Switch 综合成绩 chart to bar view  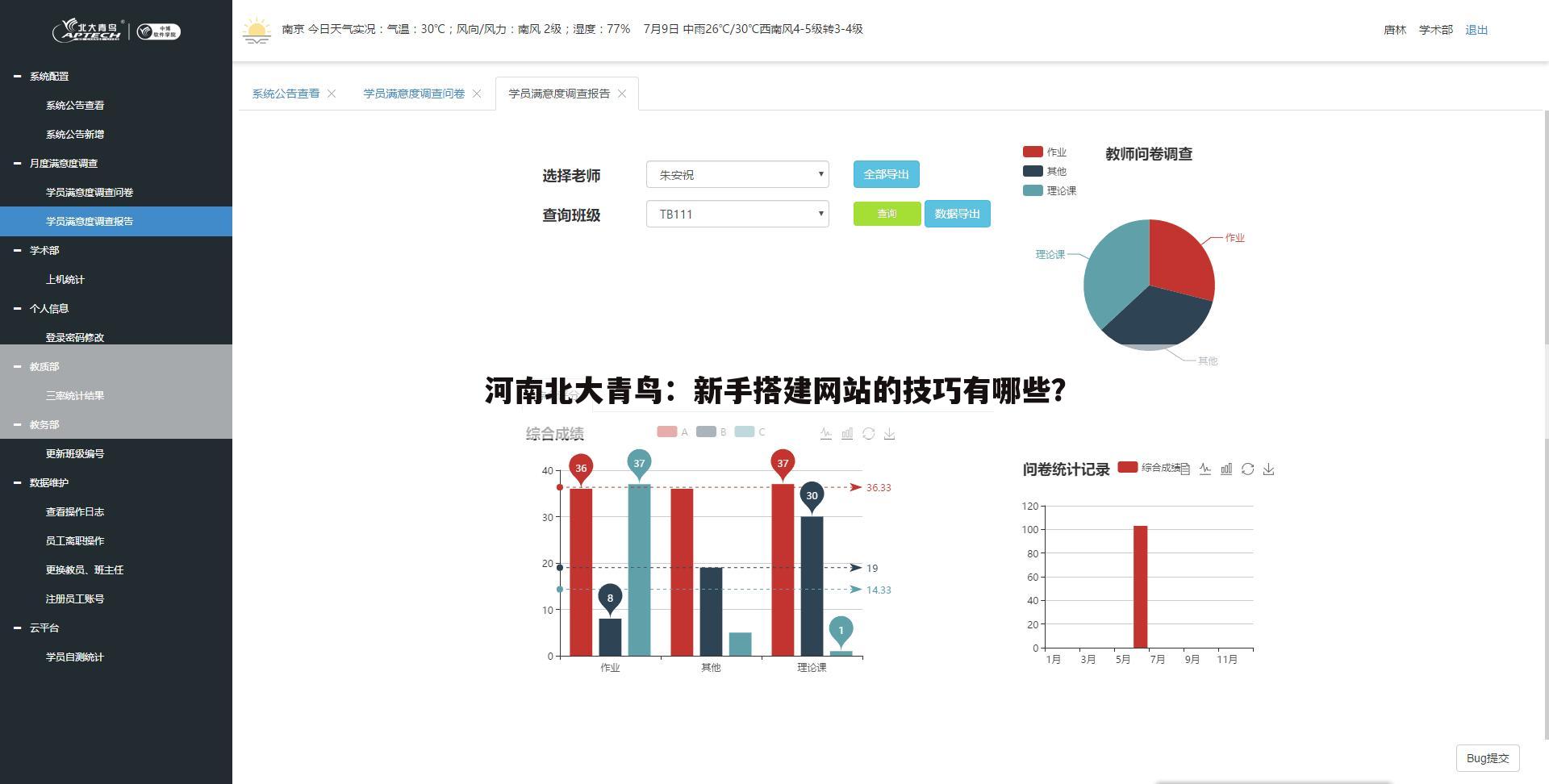click(847, 433)
